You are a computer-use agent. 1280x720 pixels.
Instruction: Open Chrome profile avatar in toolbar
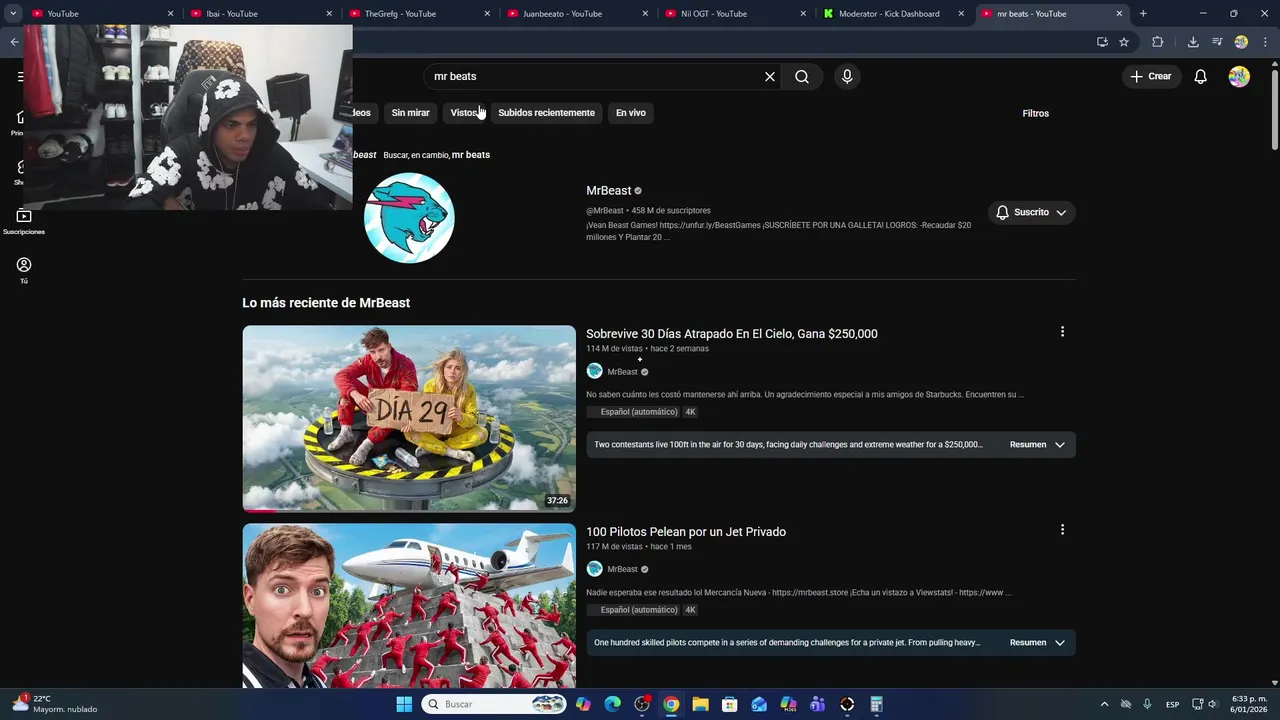[x=1241, y=42]
